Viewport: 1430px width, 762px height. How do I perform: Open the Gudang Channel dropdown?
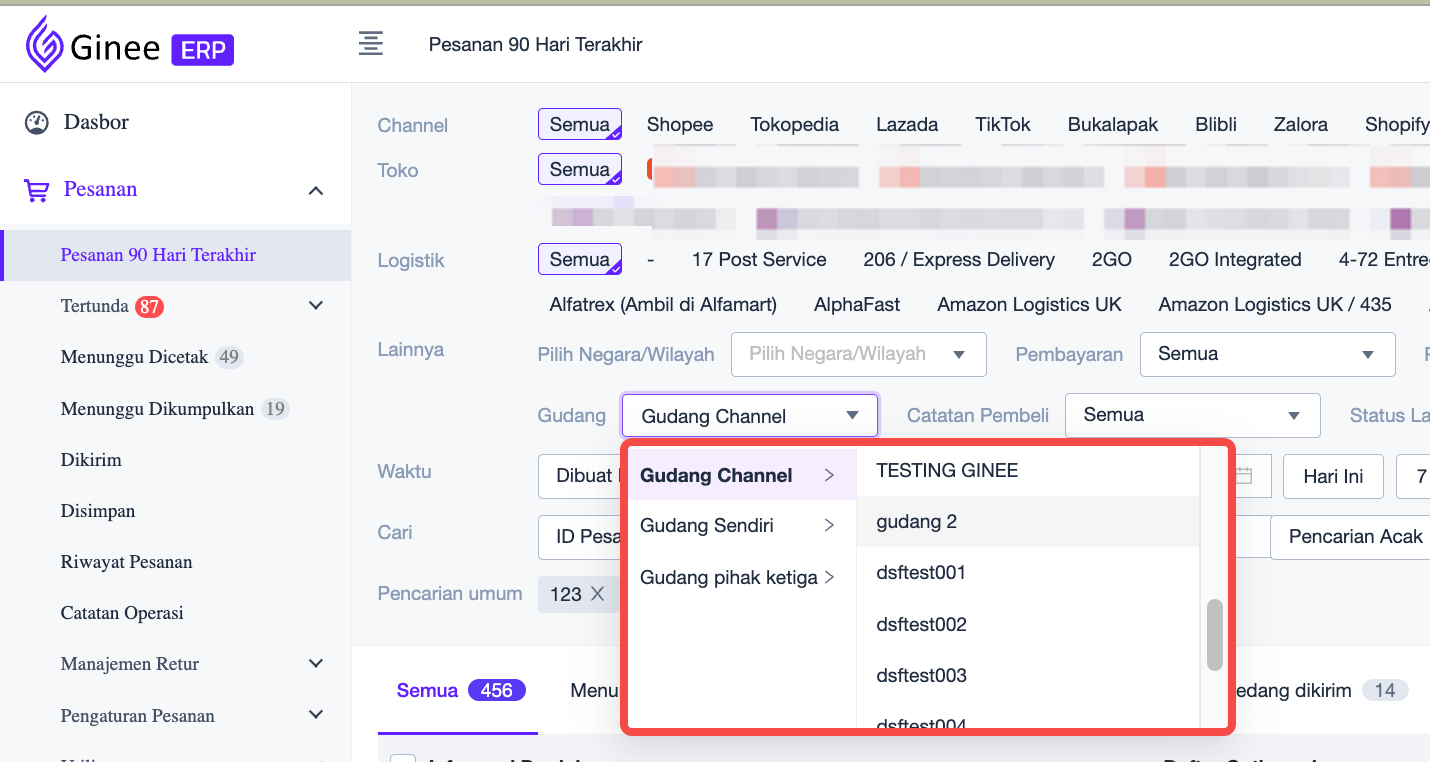pyautogui.click(x=749, y=416)
